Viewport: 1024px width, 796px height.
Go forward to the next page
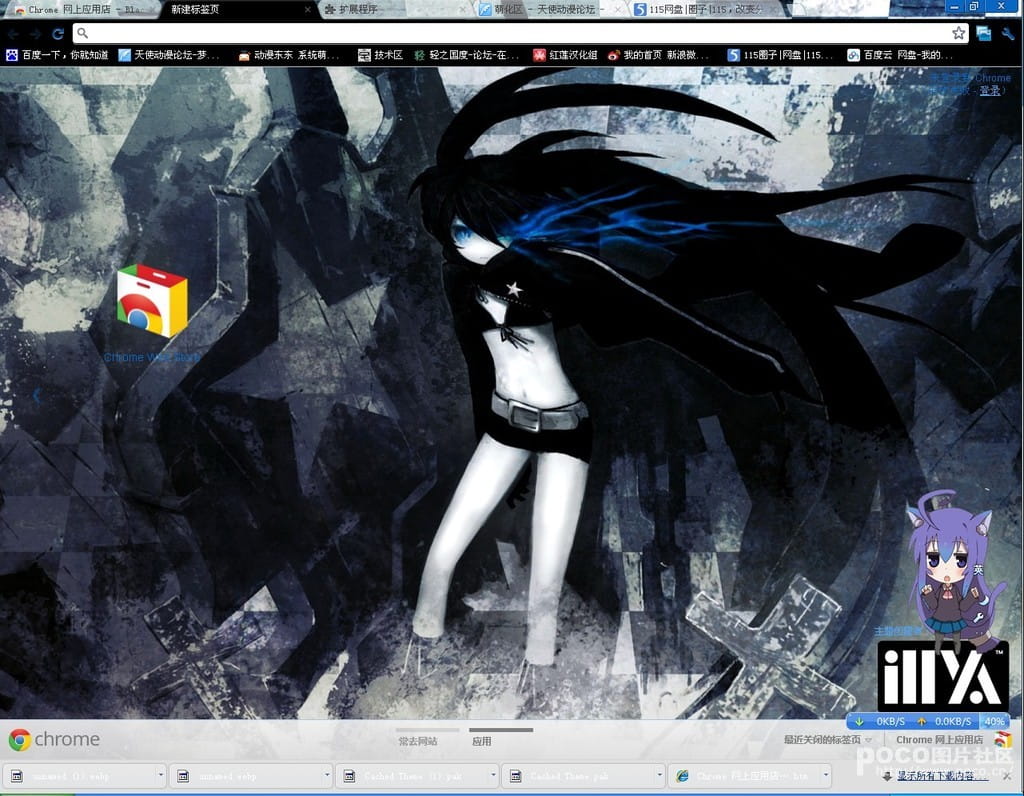click(36, 33)
